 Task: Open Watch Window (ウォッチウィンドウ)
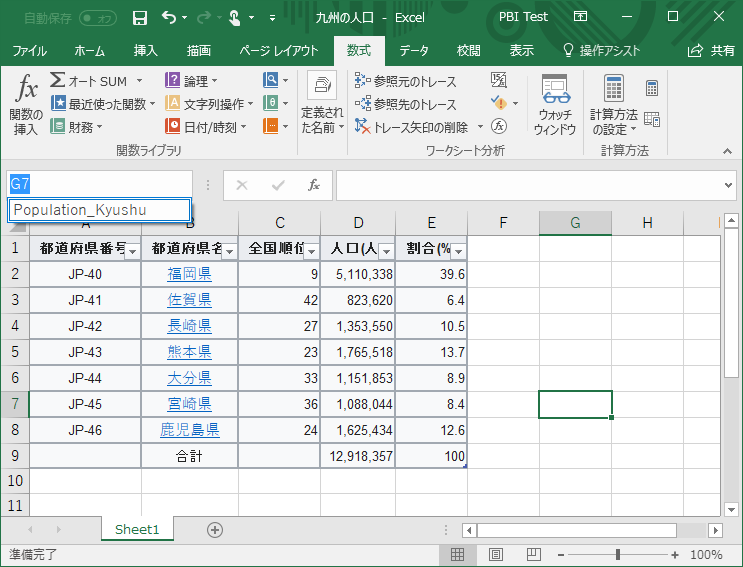(x=555, y=105)
